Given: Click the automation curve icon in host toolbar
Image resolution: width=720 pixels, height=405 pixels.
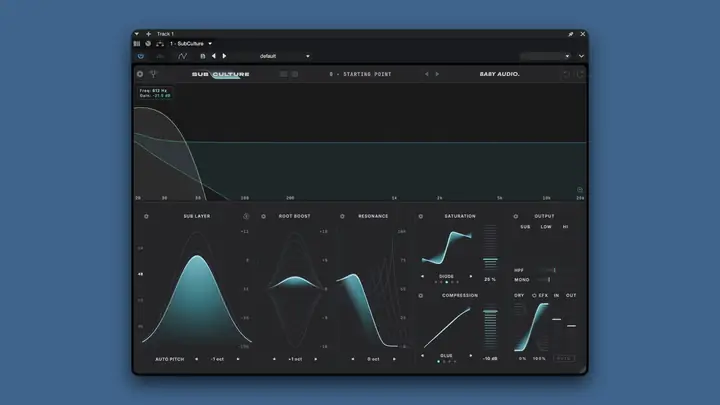Looking at the screenshot, I should pyautogui.click(x=182, y=56).
